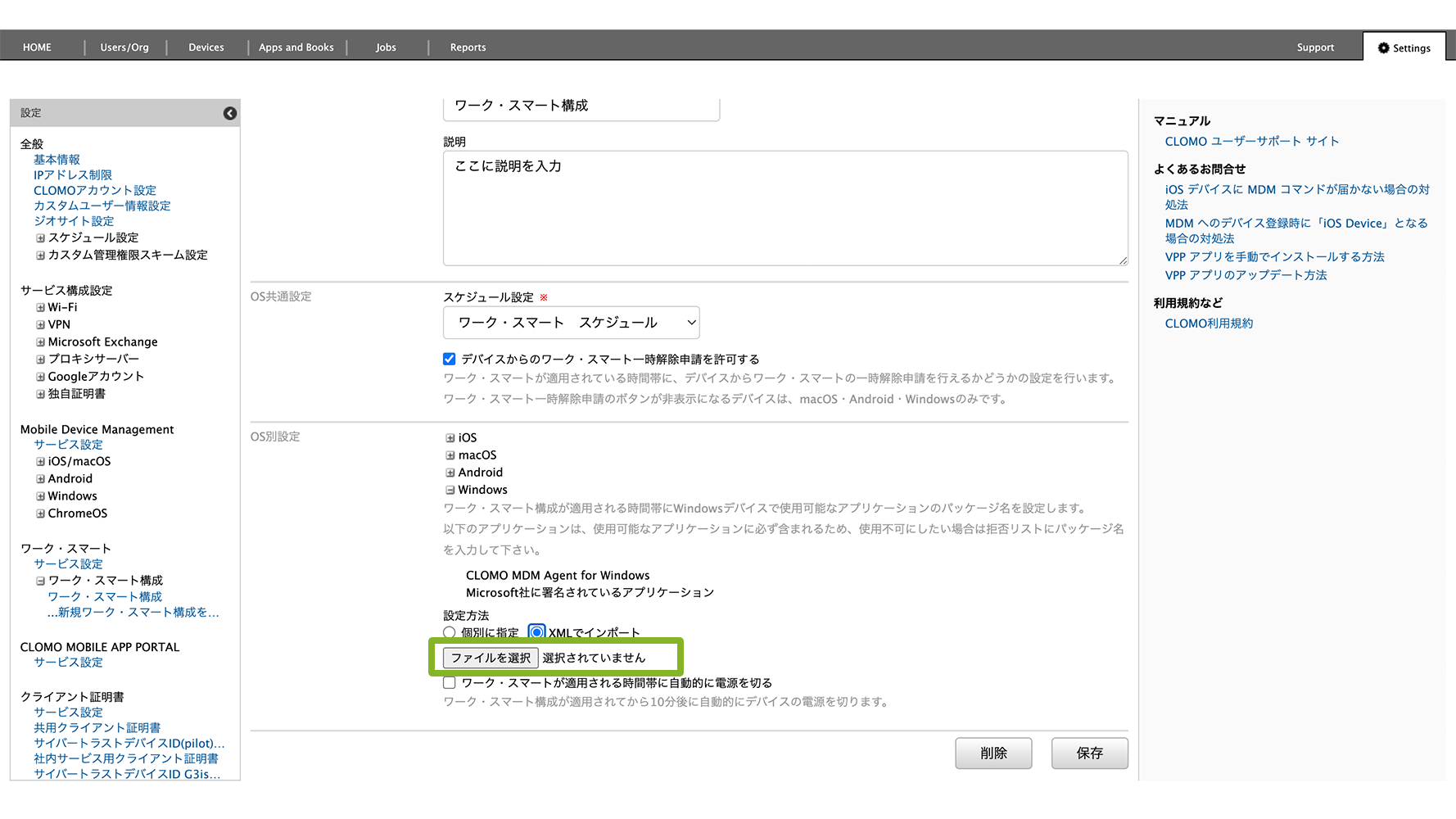Click into the 説明 text area

point(785,208)
